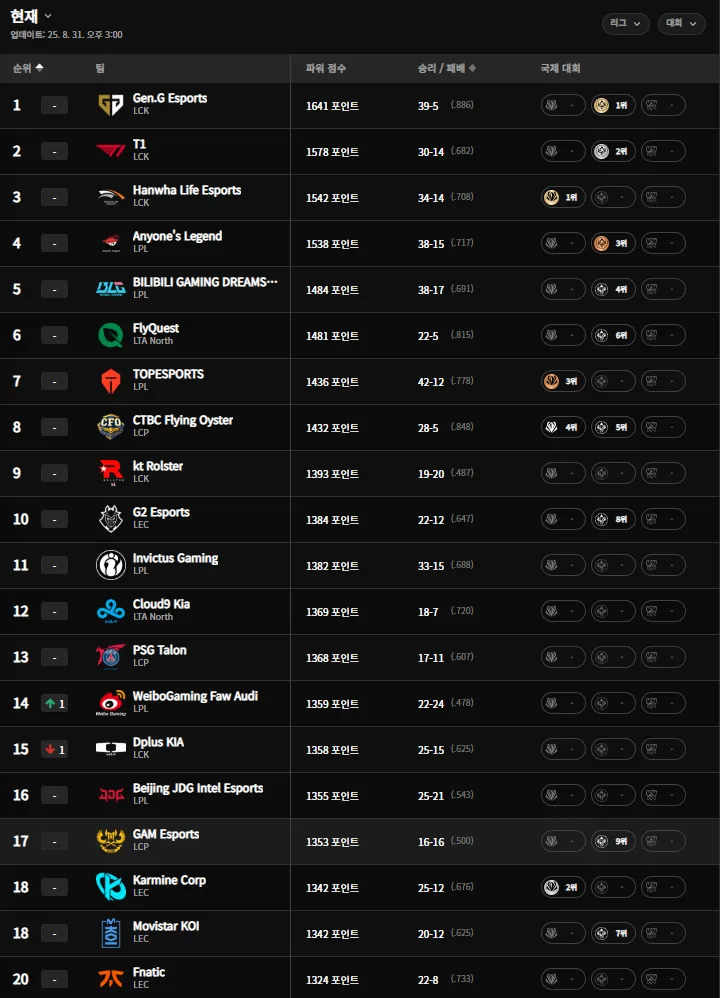The height and width of the screenshot is (998, 720).
Task: Click WeiboGaming's green up-arrow rank change
Action: coord(54,703)
